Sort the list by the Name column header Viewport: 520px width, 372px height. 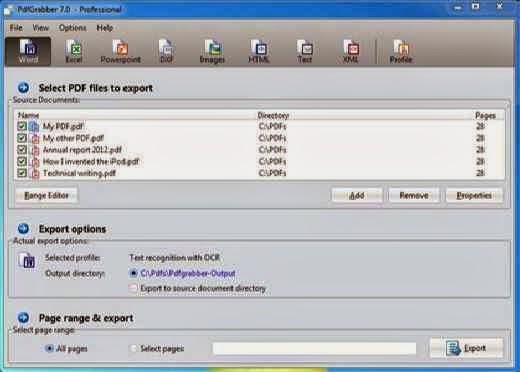click(28, 115)
